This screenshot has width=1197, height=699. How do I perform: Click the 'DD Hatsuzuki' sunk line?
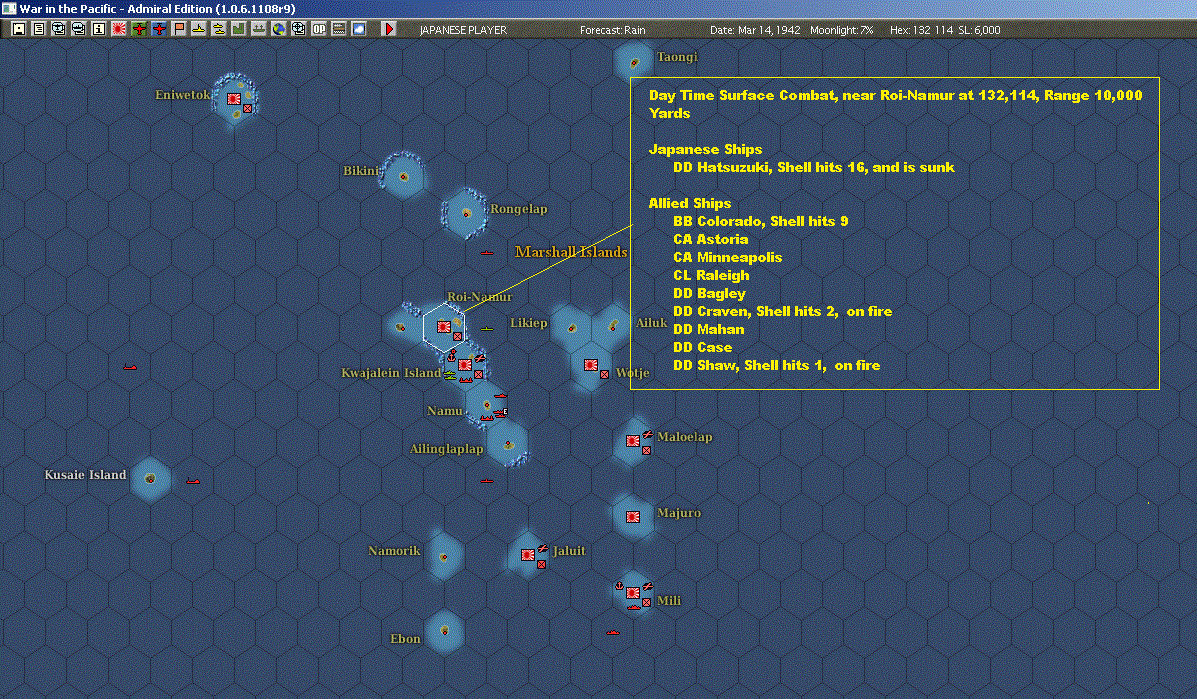point(814,167)
